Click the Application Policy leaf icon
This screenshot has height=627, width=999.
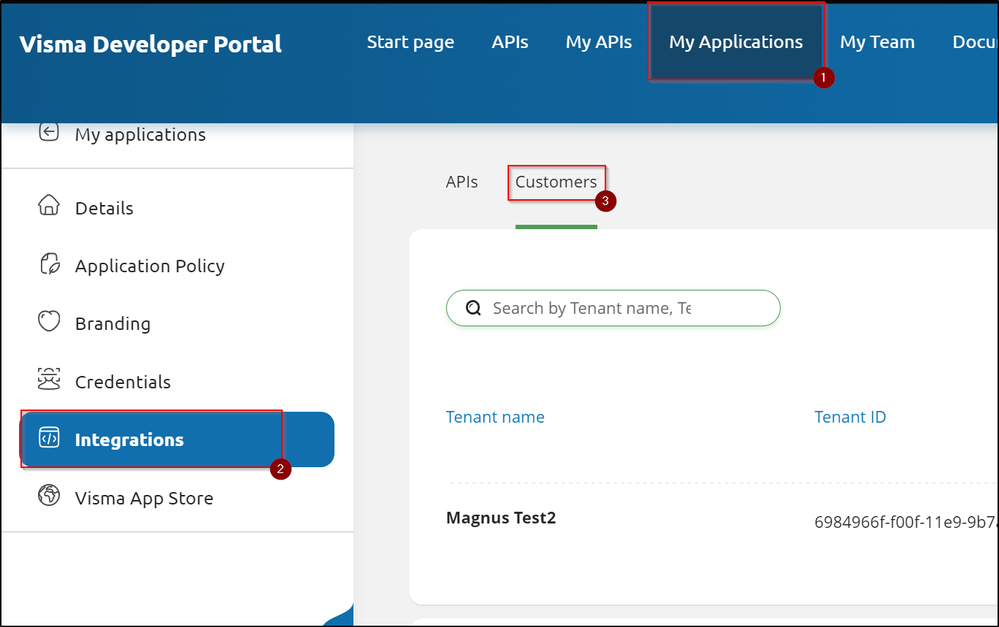tap(48, 265)
